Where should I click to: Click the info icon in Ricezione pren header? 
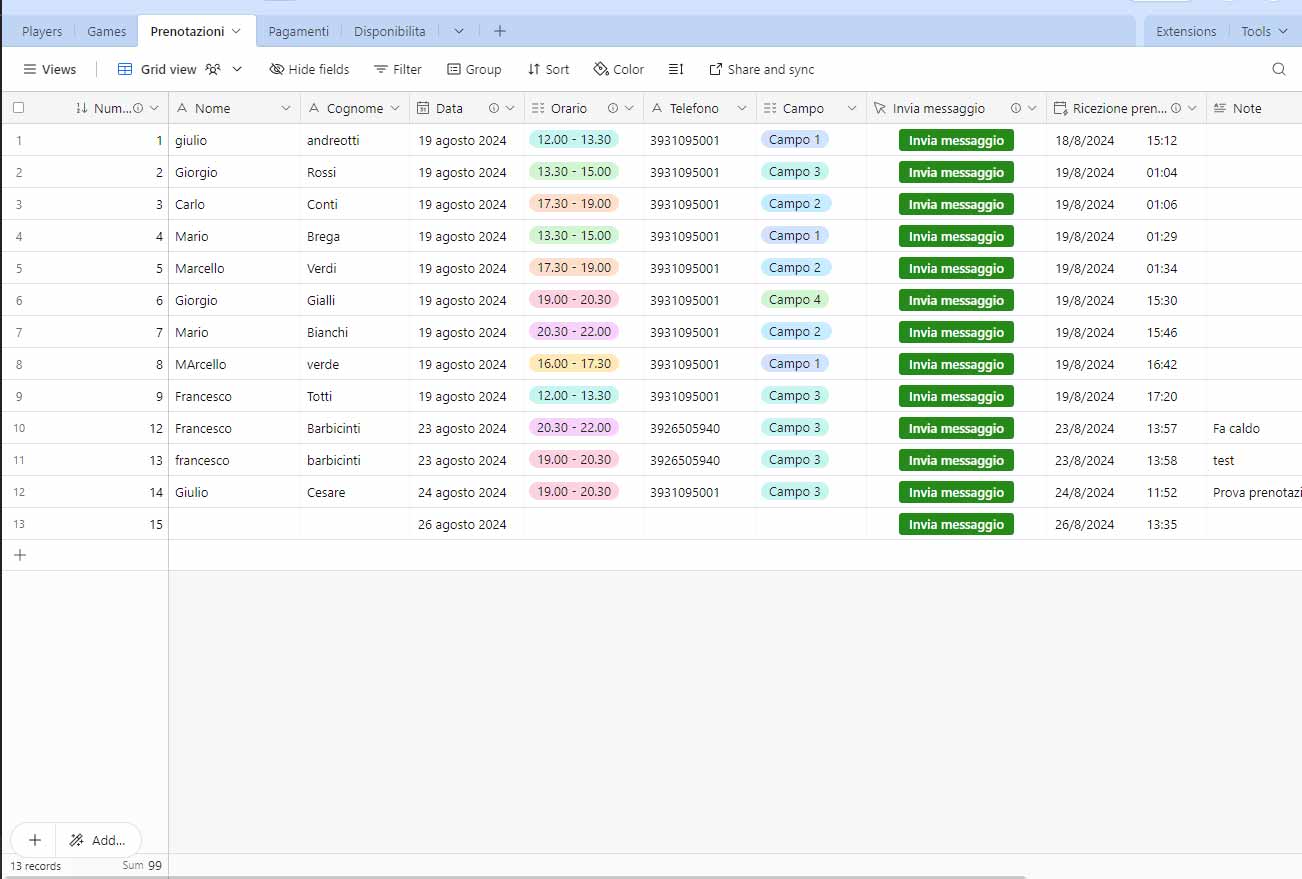[1176, 108]
